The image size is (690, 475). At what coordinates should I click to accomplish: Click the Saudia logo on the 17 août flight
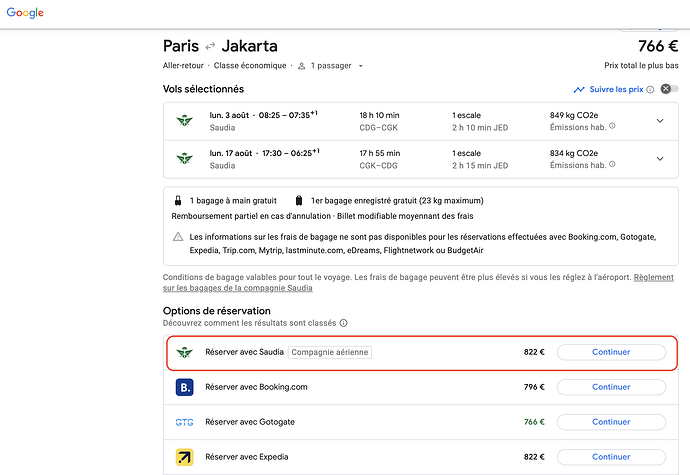tap(184, 158)
